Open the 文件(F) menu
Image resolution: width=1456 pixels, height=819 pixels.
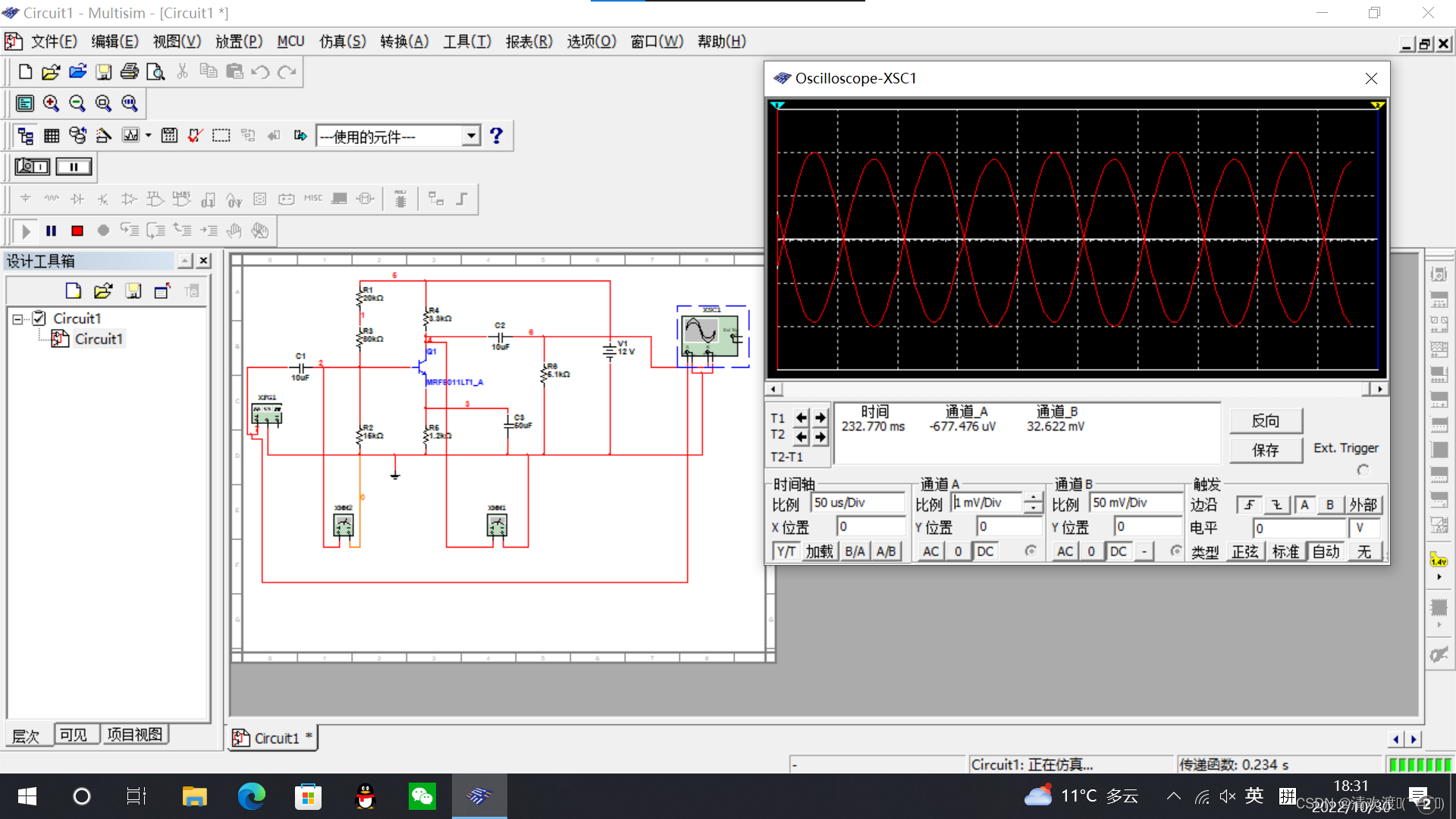[x=54, y=42]
